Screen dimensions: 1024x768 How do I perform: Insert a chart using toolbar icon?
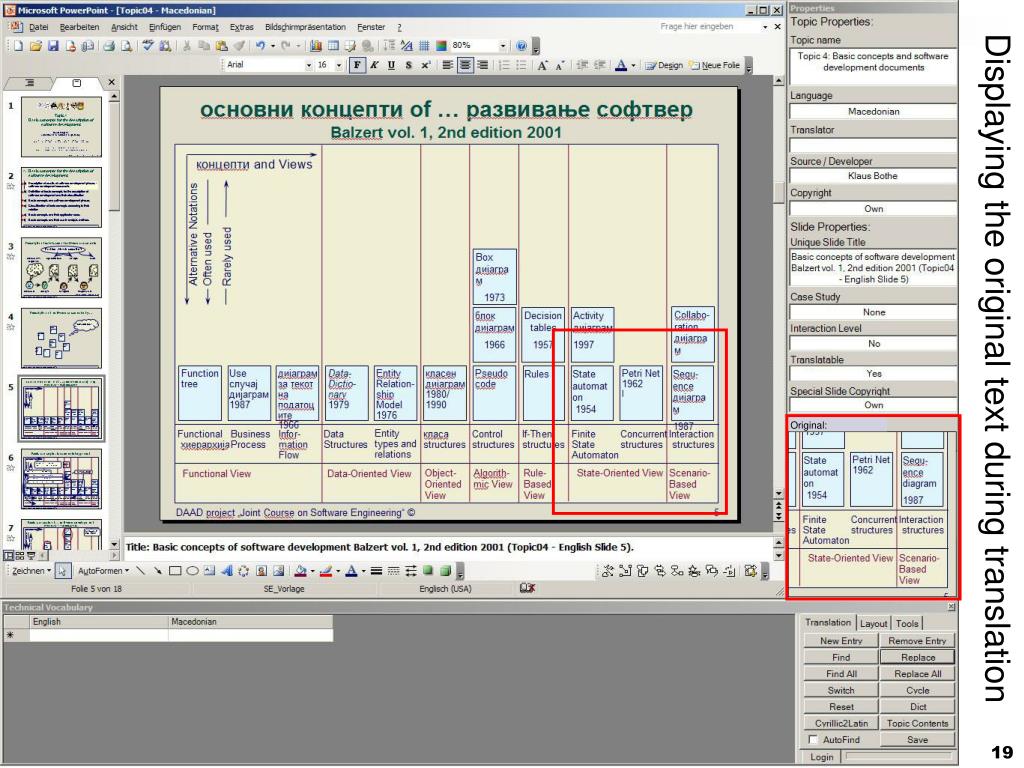pyautogui.click(x=316, y=46)
